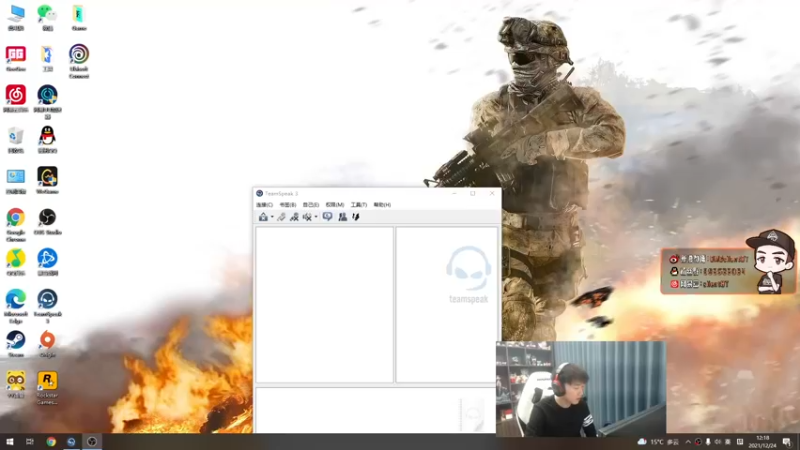The width and height of the screenshot is (800, 450).
Task: Open dropdown arrow beside TeamSpeak connect icon
Action: click(x=272, y=217)
